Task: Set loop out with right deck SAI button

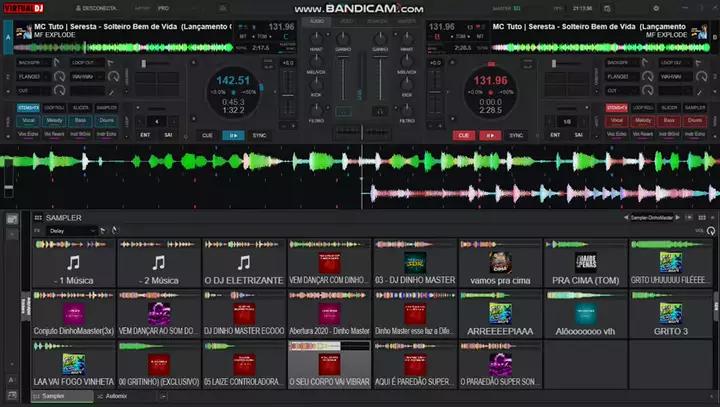Action: click(x=579, y=135)
